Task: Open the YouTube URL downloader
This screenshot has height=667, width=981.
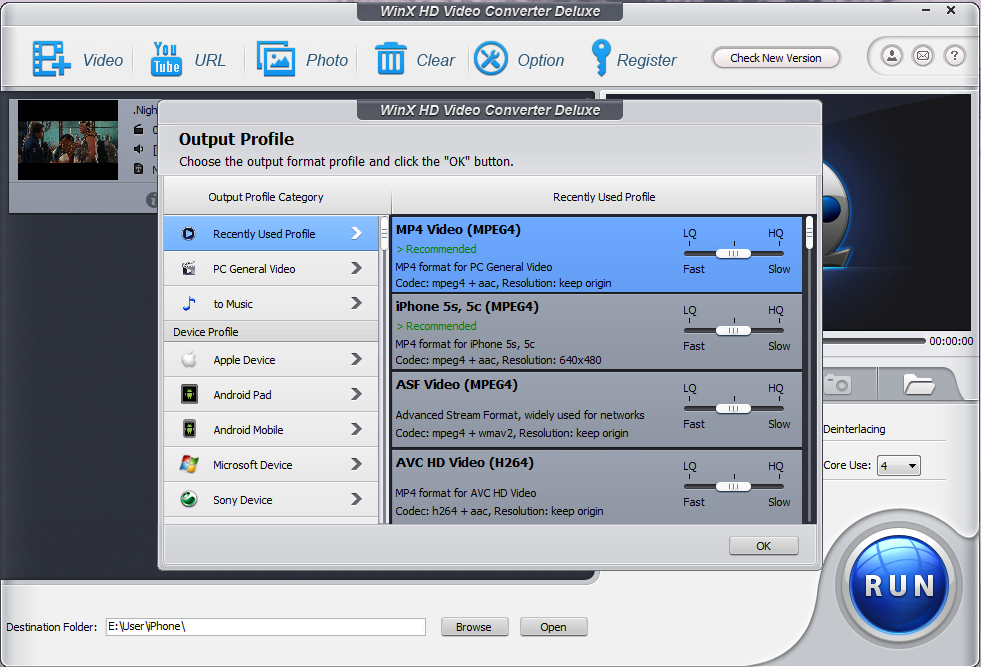Action: (165, 59)
